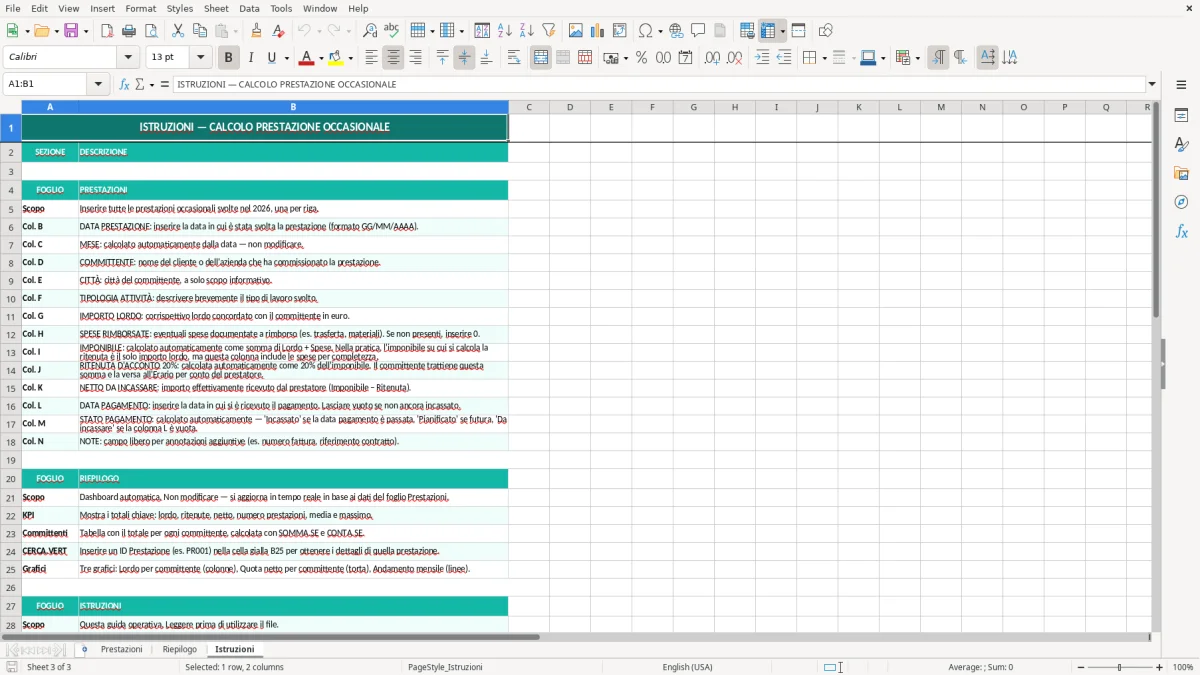Toggle Bold formatting
This screenshot has height=675, width=1200.
pyautogui.click(x=229, y=58)
